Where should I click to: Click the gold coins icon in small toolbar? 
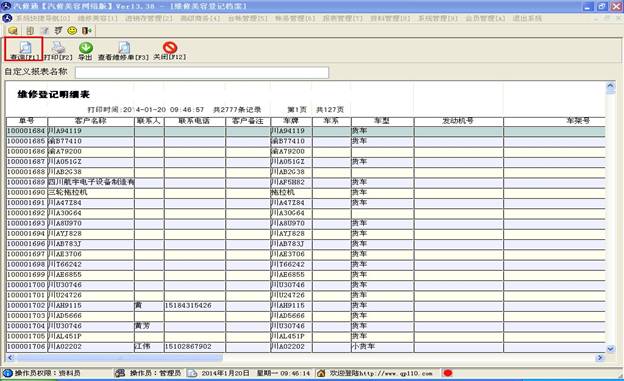(x=13, y=30)
